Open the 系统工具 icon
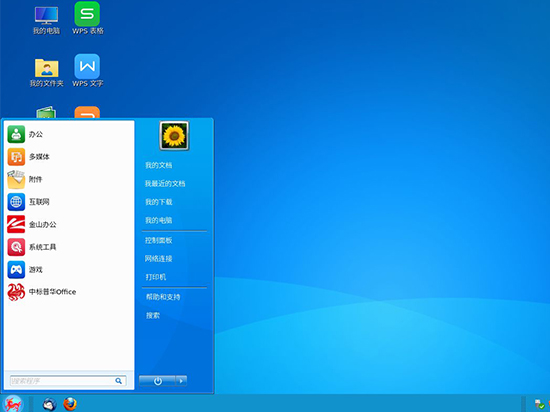 click(x=16, y=247)
